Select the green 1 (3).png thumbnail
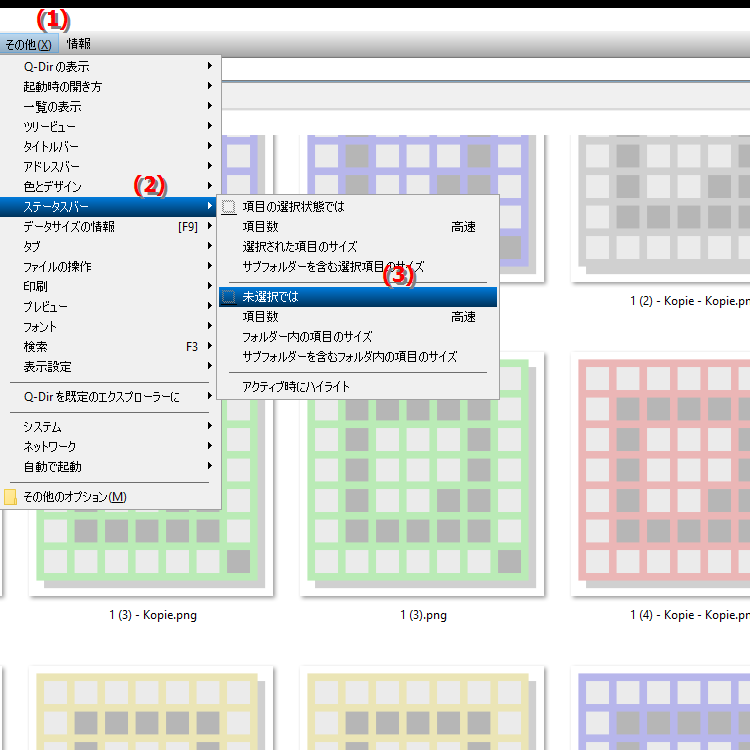 click(x=422, y=497)
